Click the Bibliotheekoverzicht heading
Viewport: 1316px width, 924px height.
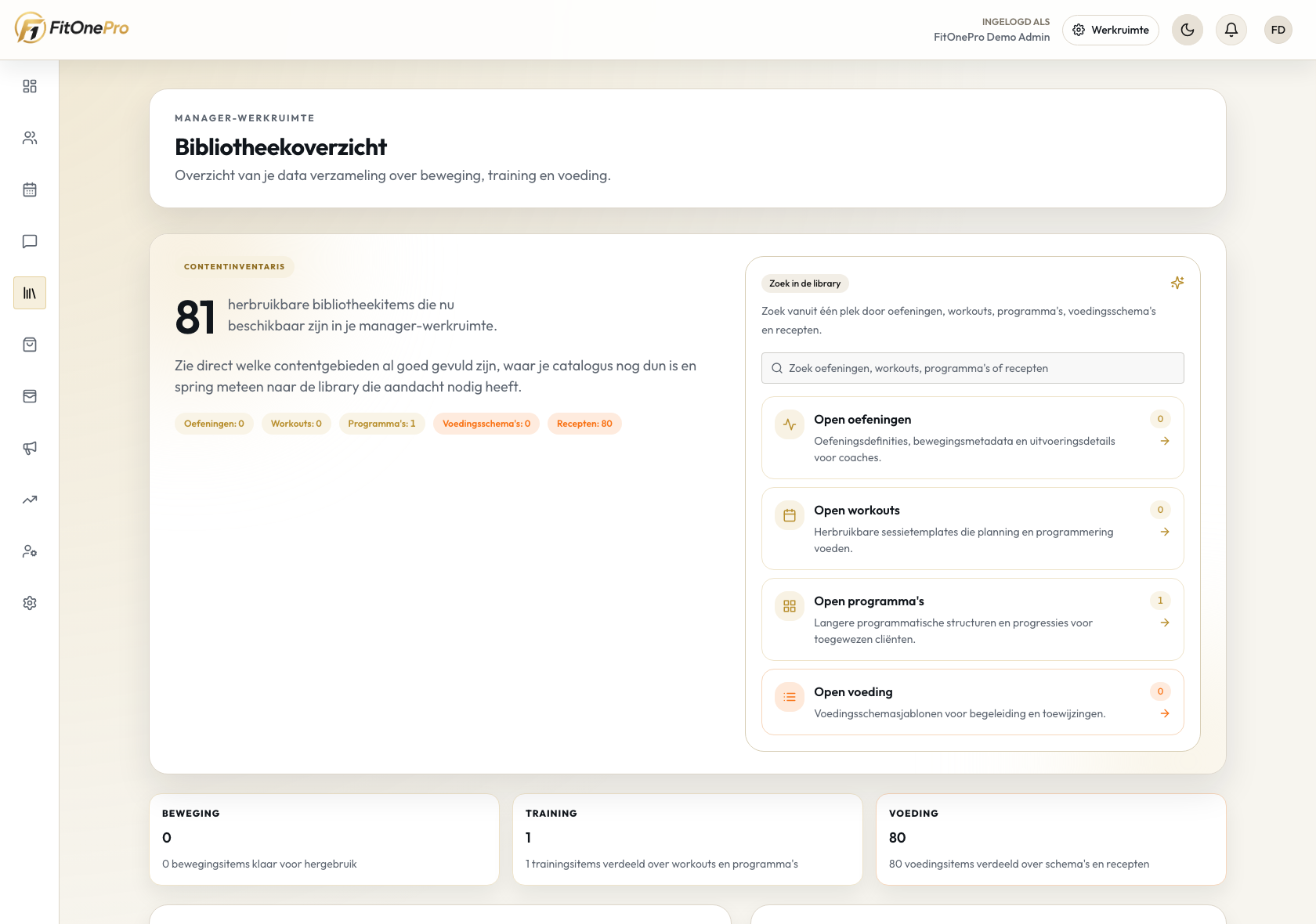click(280, 147)
